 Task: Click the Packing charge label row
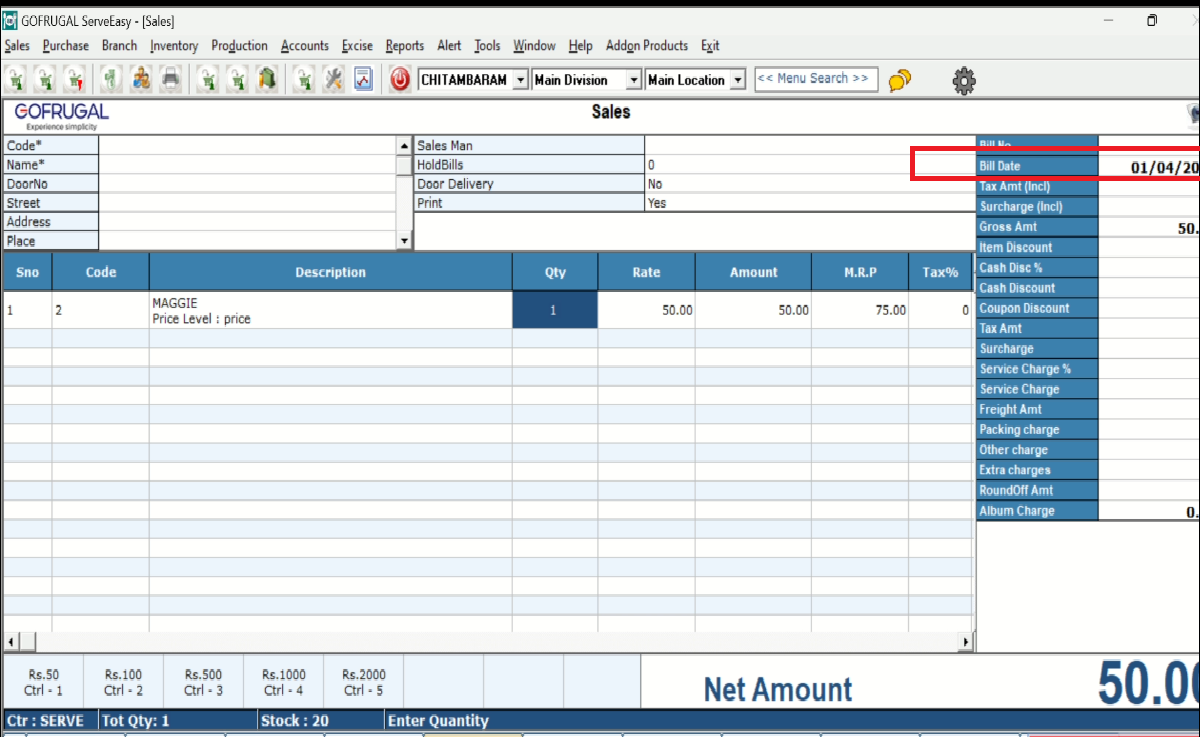(x=1037, y=430)
